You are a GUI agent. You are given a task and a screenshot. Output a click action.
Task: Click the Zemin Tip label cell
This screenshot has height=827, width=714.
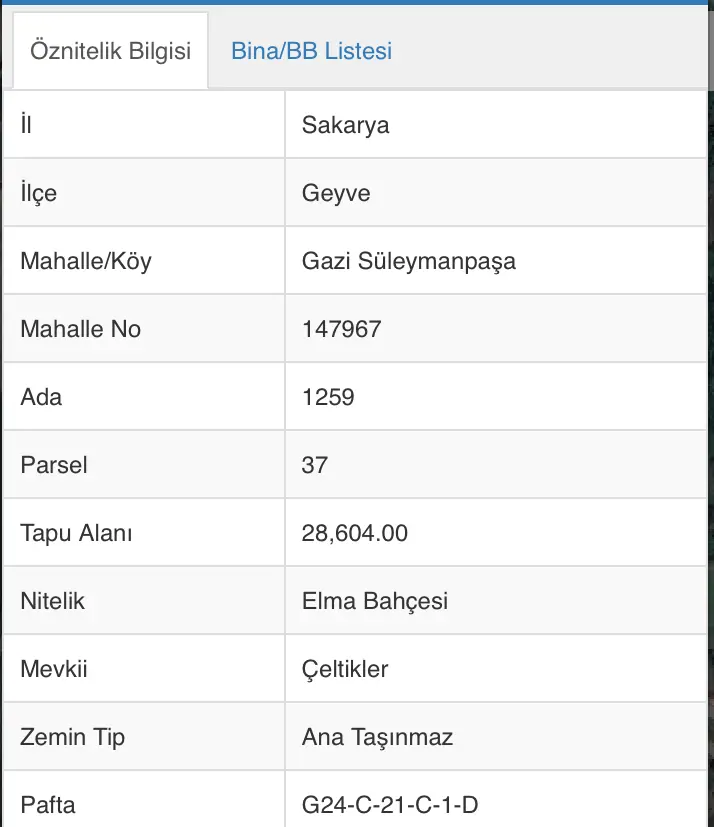(144, 737)
